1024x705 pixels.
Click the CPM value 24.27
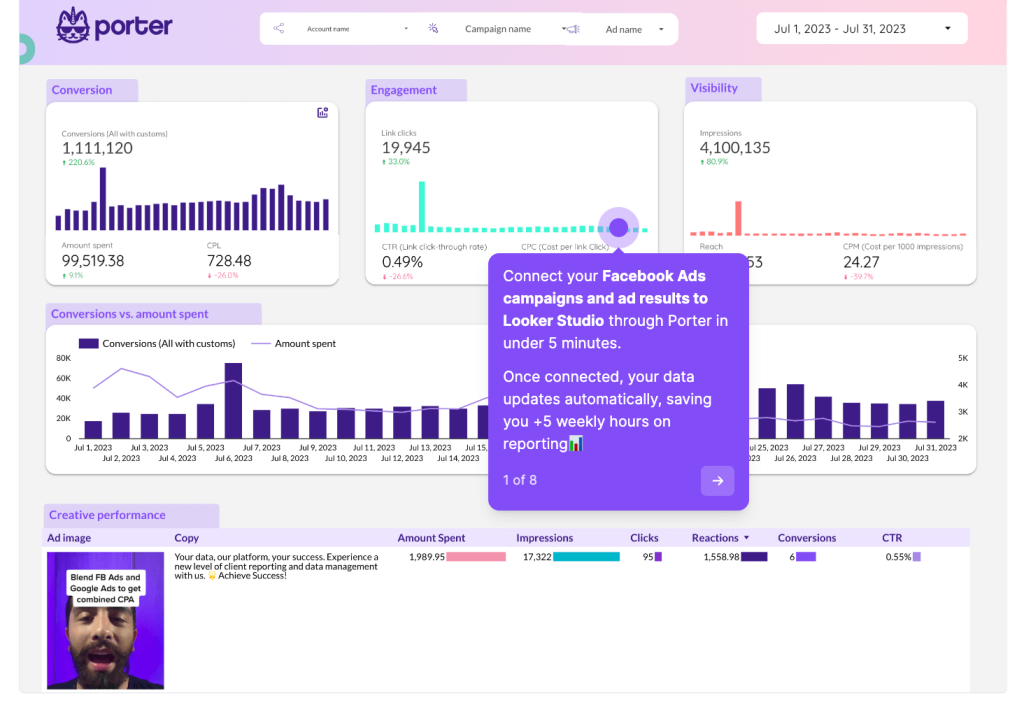point(861,262)
